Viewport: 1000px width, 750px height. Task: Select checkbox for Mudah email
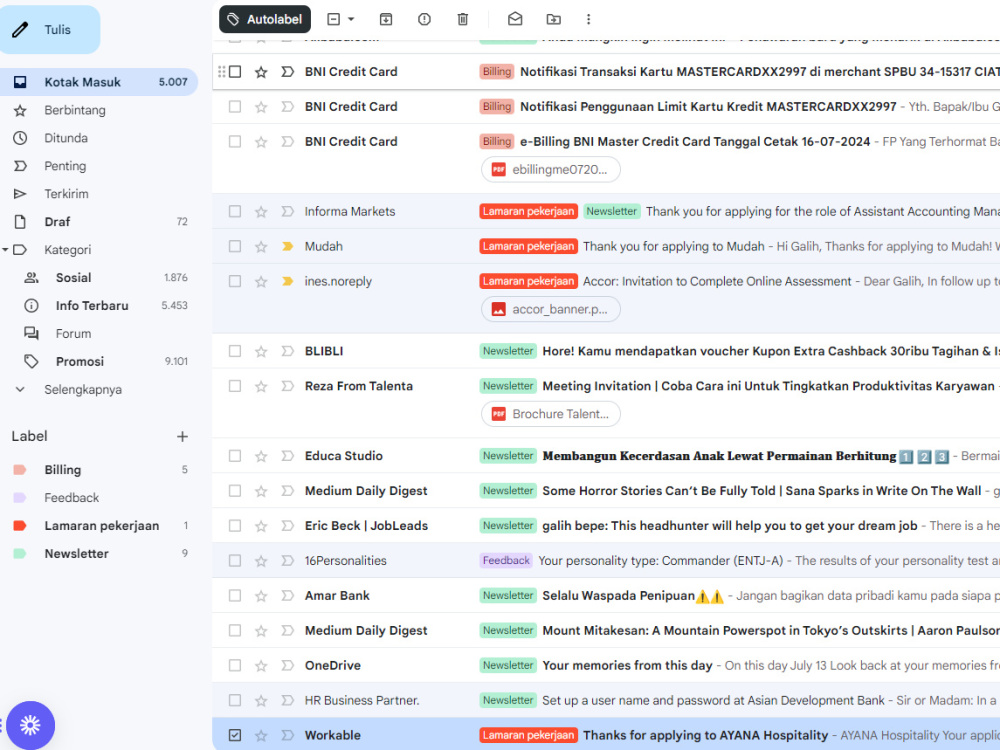[x=235, y=246]
